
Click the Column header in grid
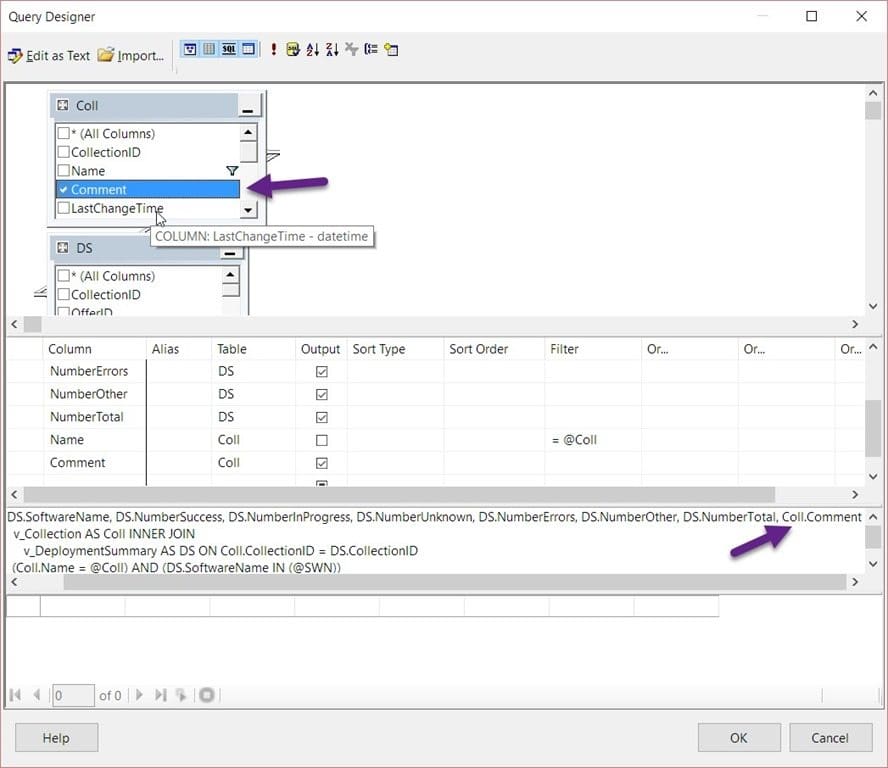[x=95, y=349]
